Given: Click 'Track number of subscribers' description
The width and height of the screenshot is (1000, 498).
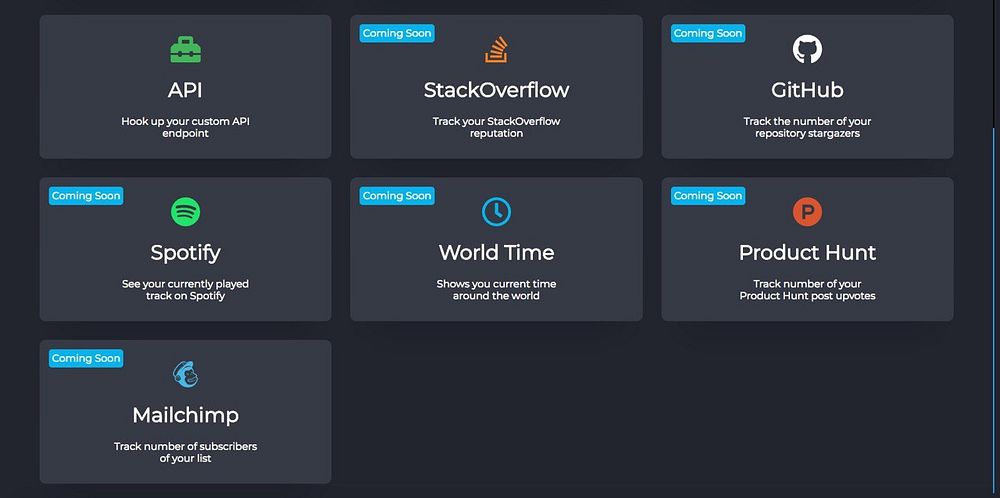Looking at the screenshot, I should coord(186,446).
